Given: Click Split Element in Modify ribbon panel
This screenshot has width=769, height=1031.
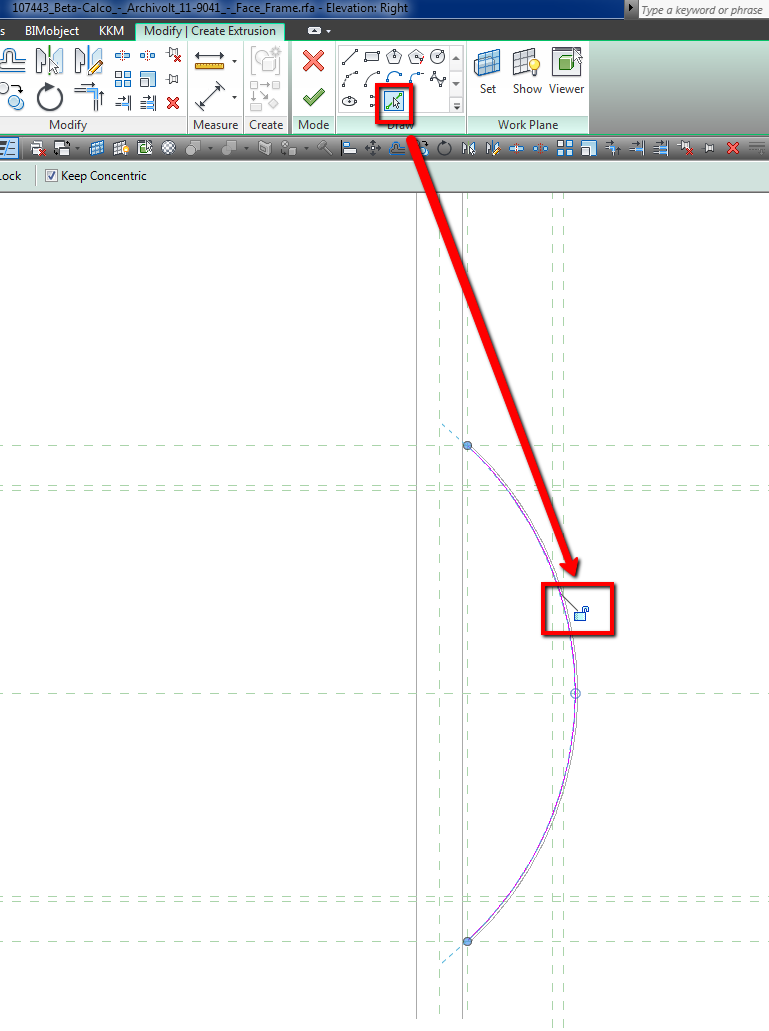Looking at the screenshot, I should coord(123,56).
